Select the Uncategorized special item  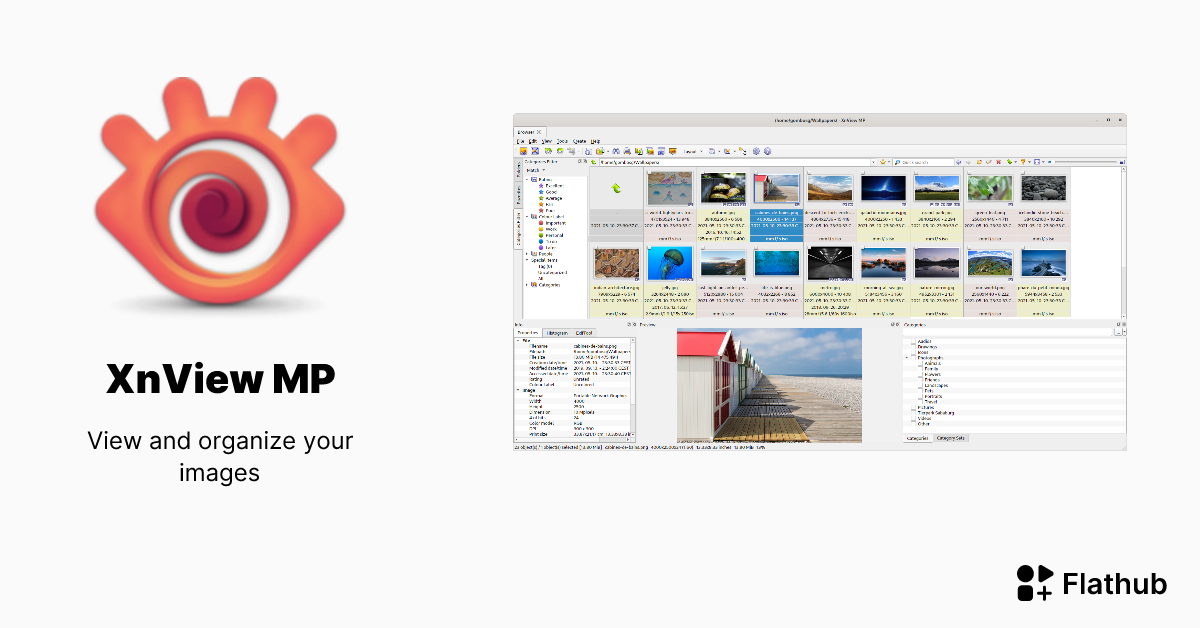[x=553, y=273]
